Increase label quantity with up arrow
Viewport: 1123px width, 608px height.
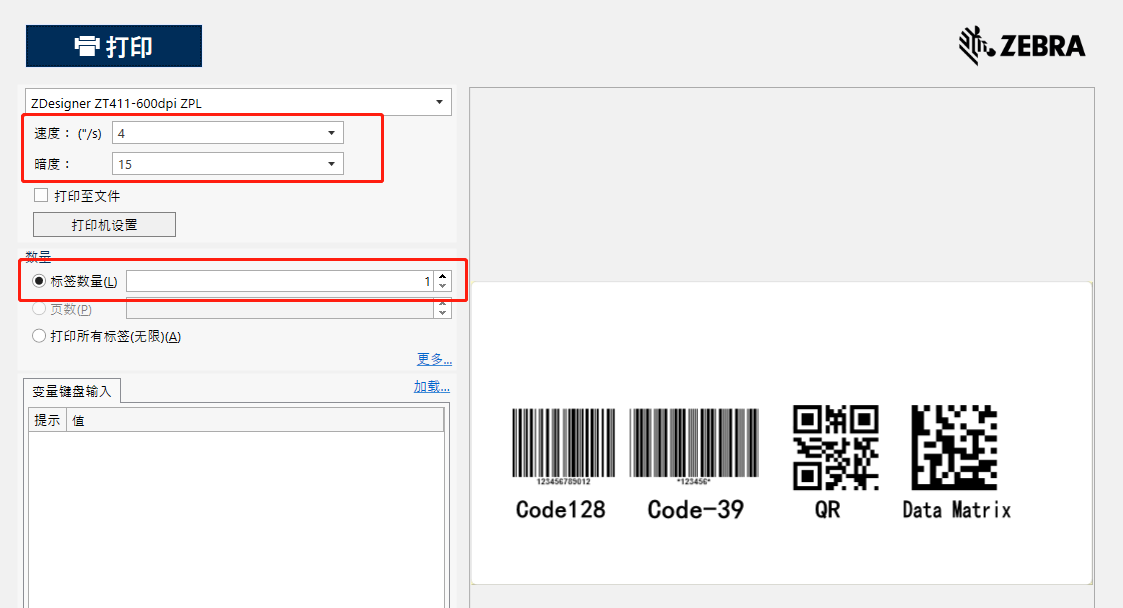coord(443,276)
